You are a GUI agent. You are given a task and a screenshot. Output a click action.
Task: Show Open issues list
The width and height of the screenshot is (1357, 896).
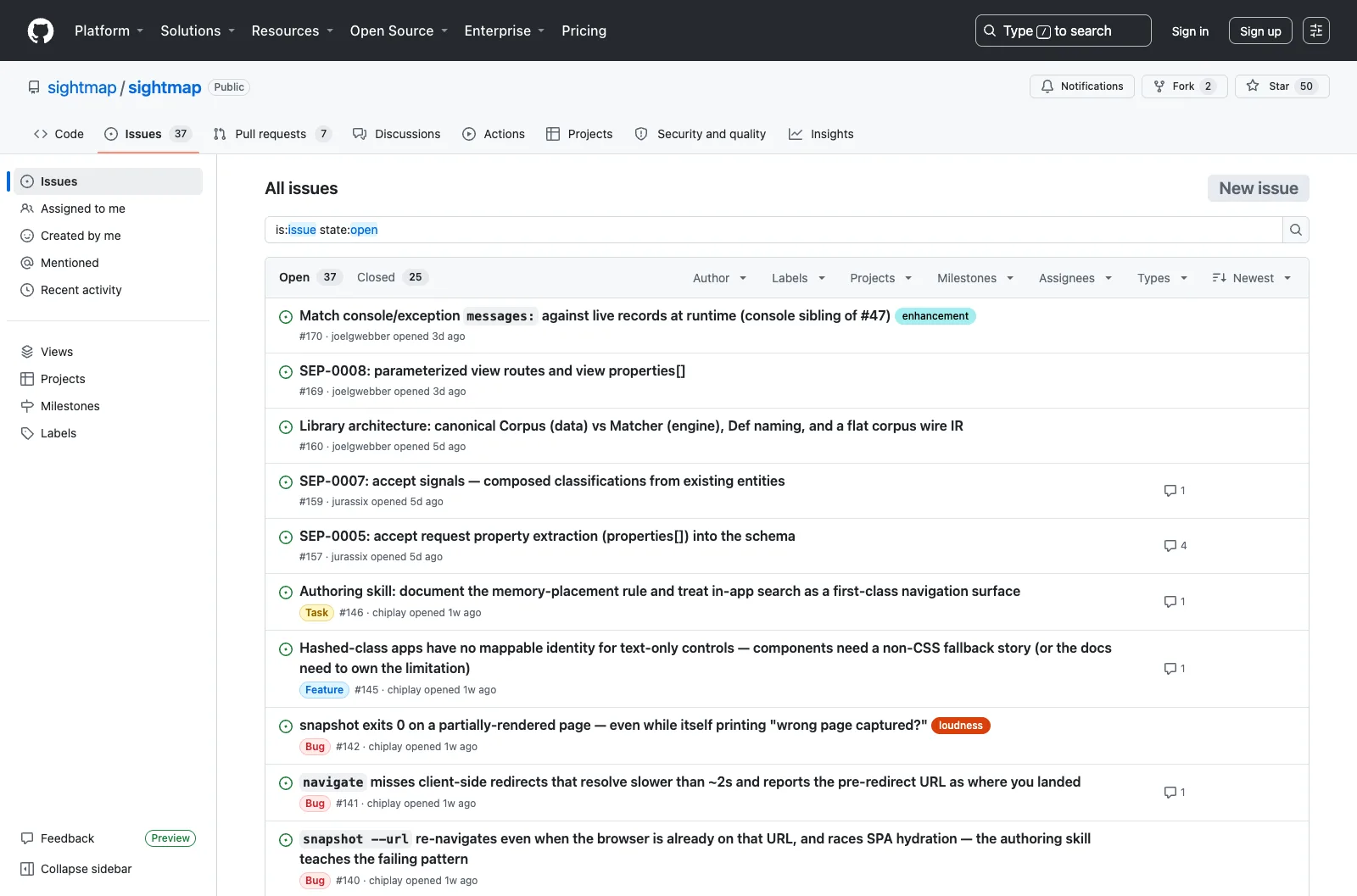pos(310,277)
